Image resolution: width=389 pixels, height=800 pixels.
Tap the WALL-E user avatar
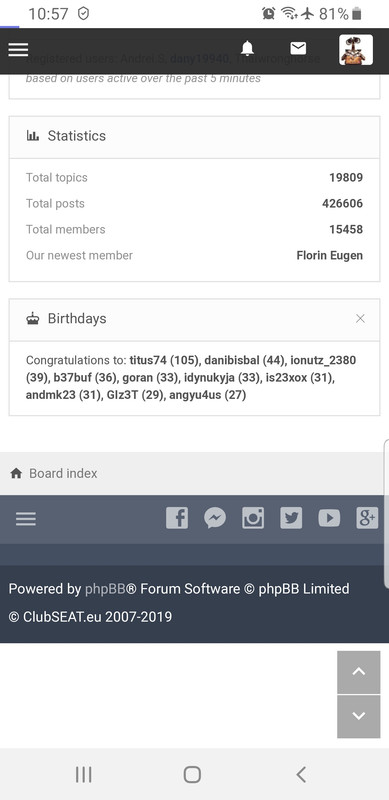coord(356,49)
